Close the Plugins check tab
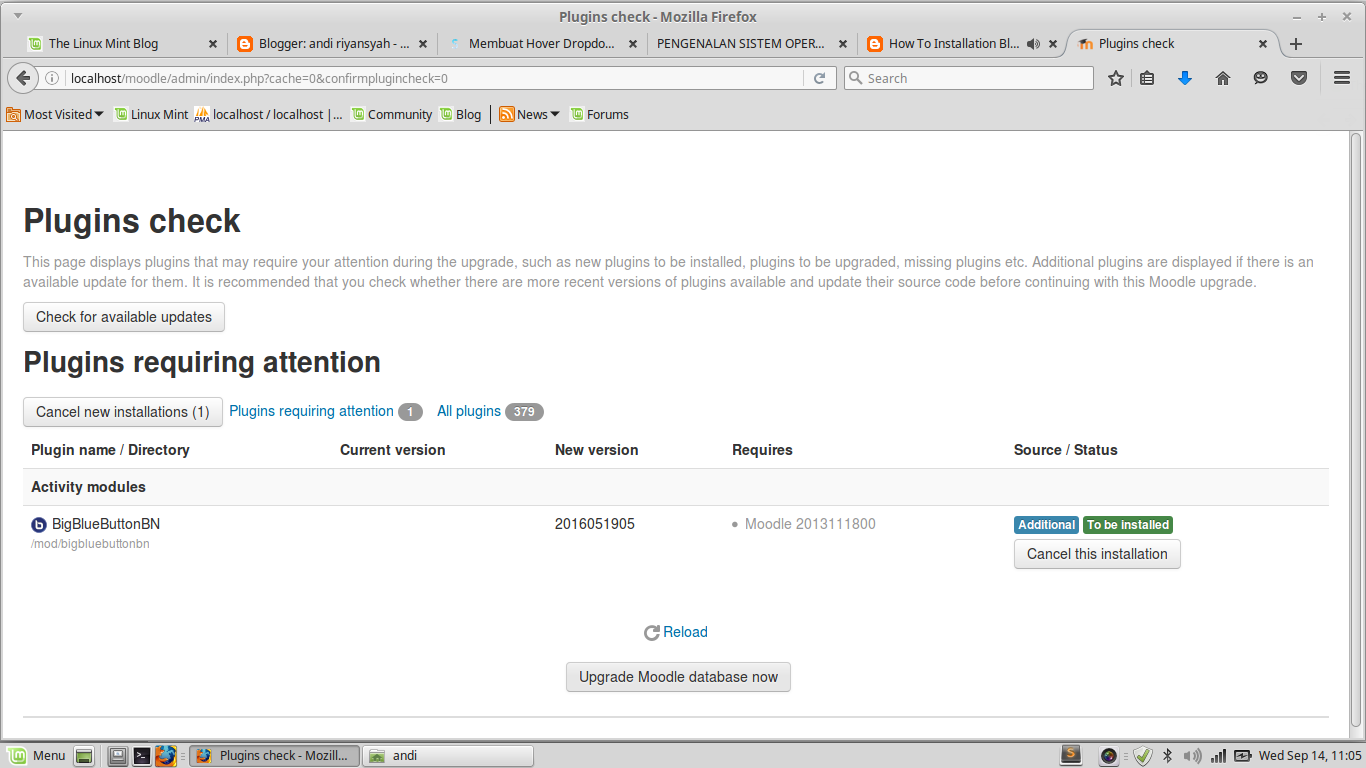Screen dimensions: 1366x768 [x=1263, y=44]
